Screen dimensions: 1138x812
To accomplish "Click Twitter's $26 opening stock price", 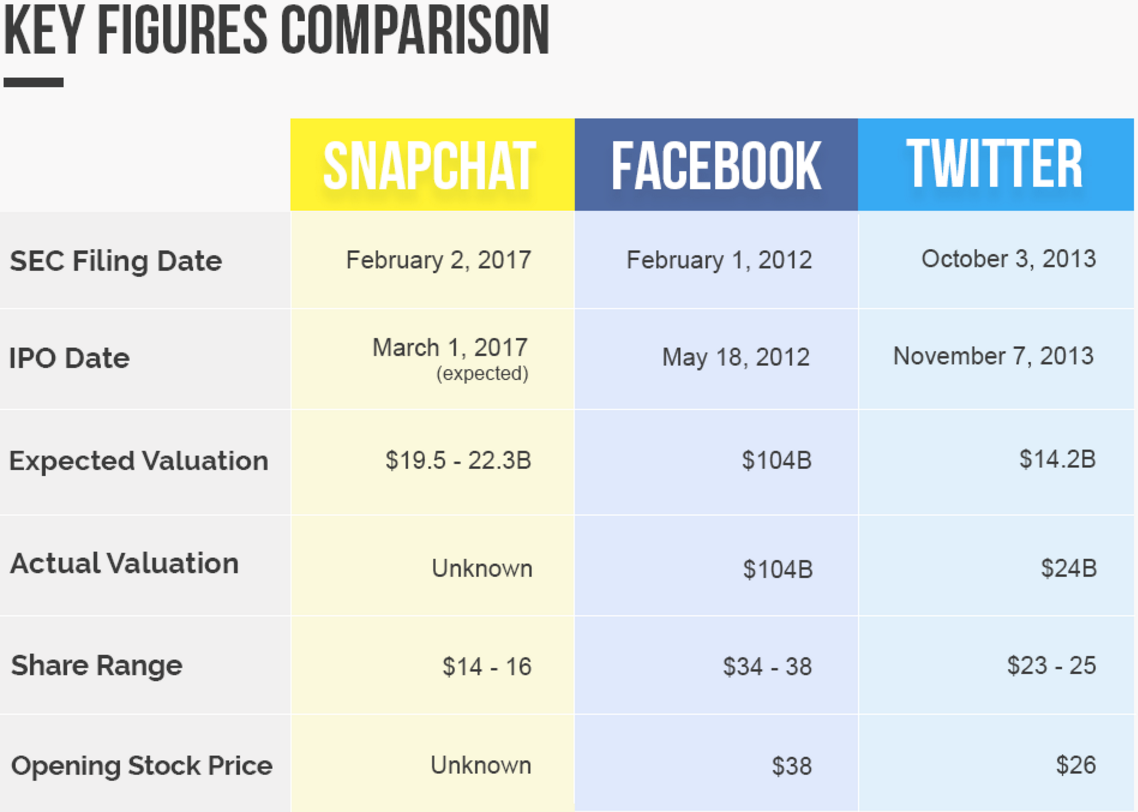I will pos(1076,765).
